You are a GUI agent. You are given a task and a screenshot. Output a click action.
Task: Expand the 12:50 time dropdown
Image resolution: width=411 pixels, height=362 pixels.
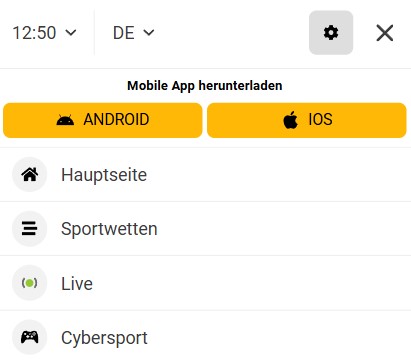pyautogui.click(x=45, y=33)
